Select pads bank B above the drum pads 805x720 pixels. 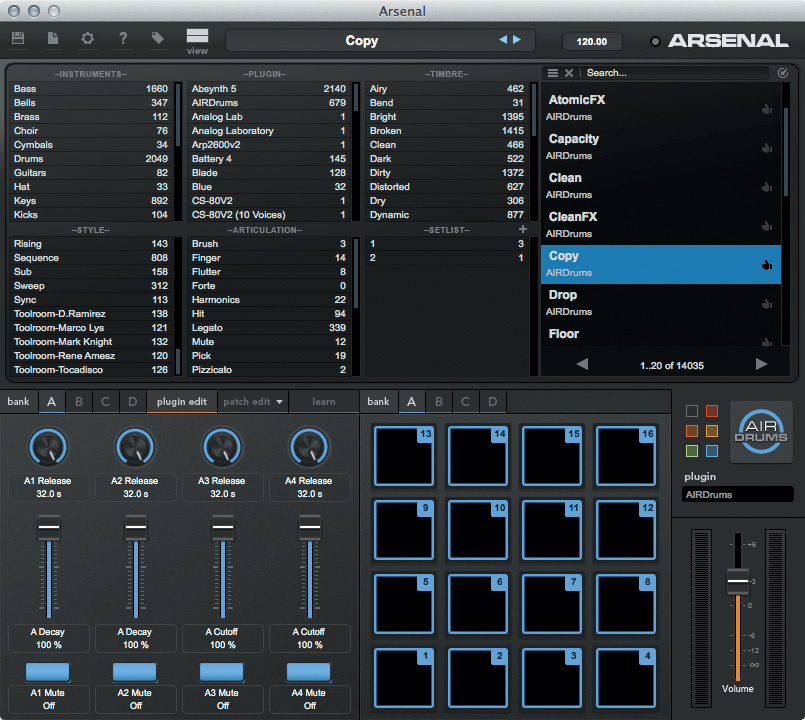[438, 402]
